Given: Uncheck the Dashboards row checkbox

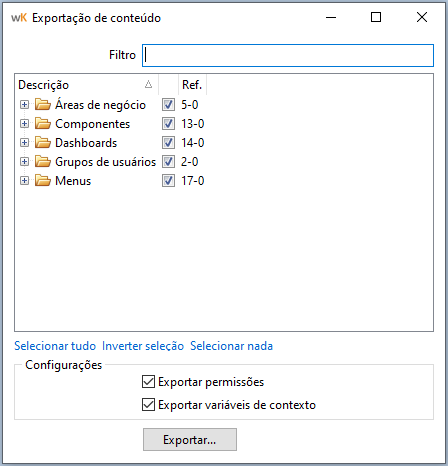Looking at the screenshot, I should coord(168,143).
